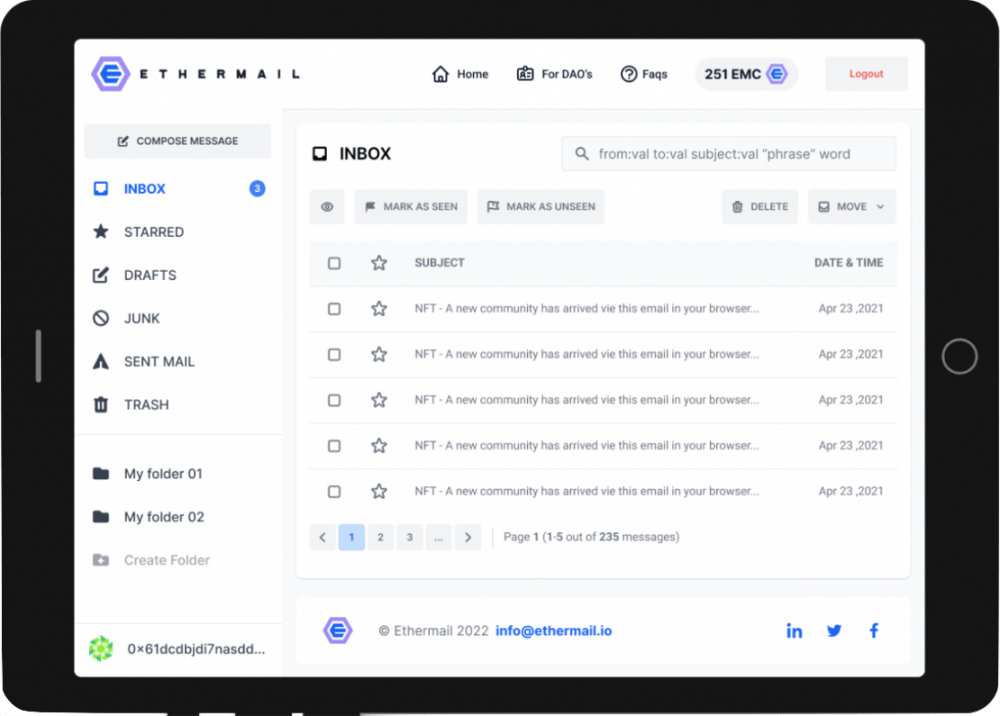This screenshot has width=1000, height=716.
Task: Go to previous page arrow
Action: 323,537
